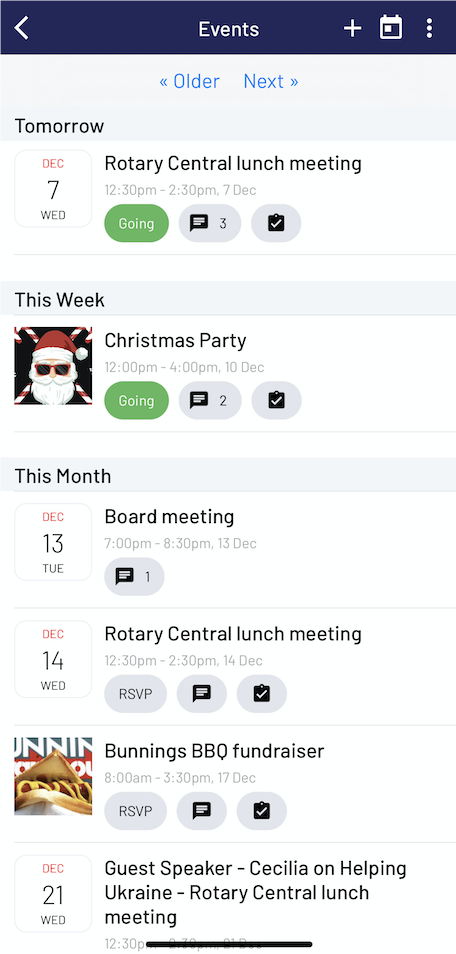Open Bunnings BBQ fundraiser attendance clipboard
The image size is (456, 954).
[x=262, y=811]
